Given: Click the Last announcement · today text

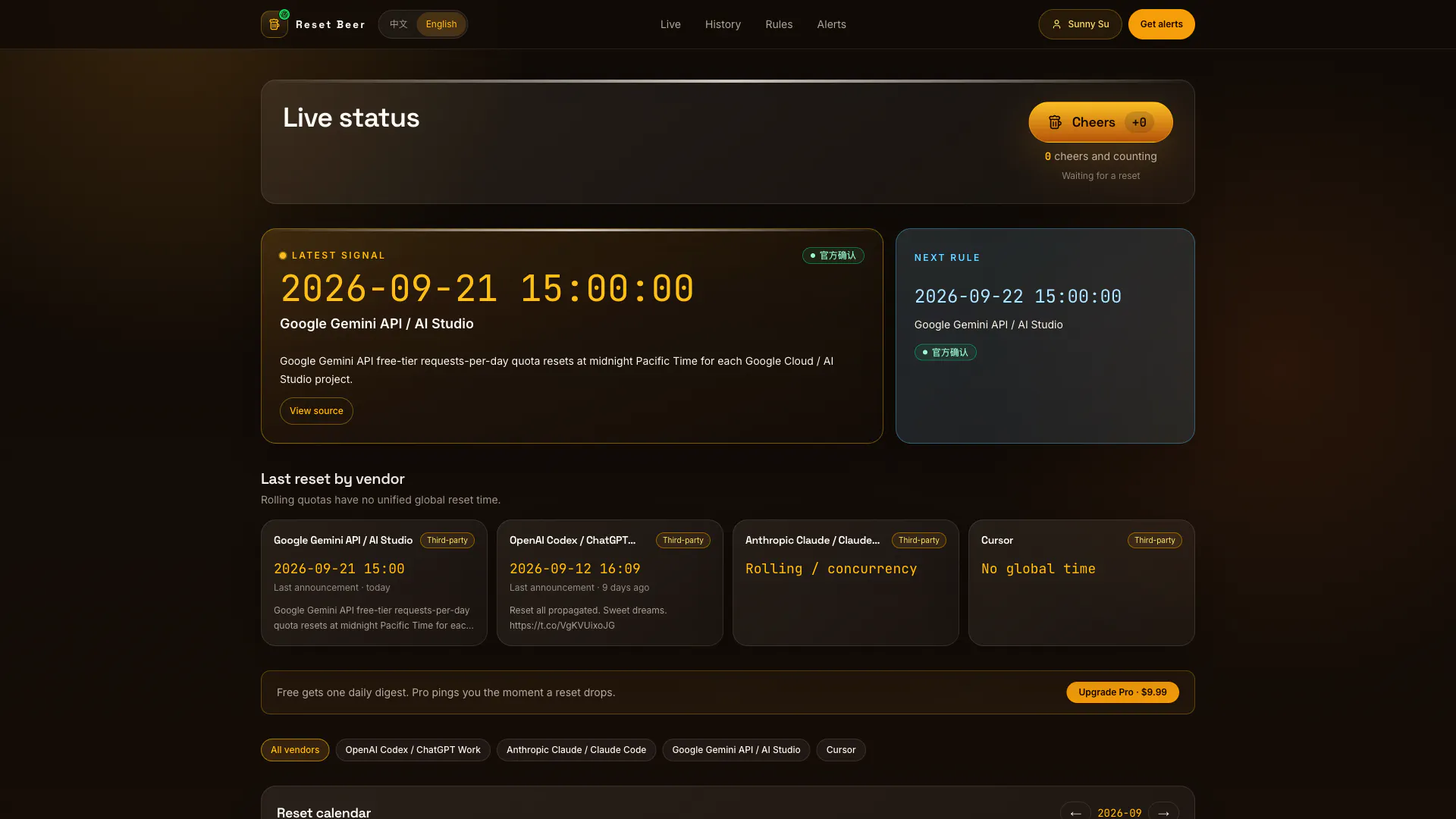Looking at the screenshot, I should (x=332, y=588).
